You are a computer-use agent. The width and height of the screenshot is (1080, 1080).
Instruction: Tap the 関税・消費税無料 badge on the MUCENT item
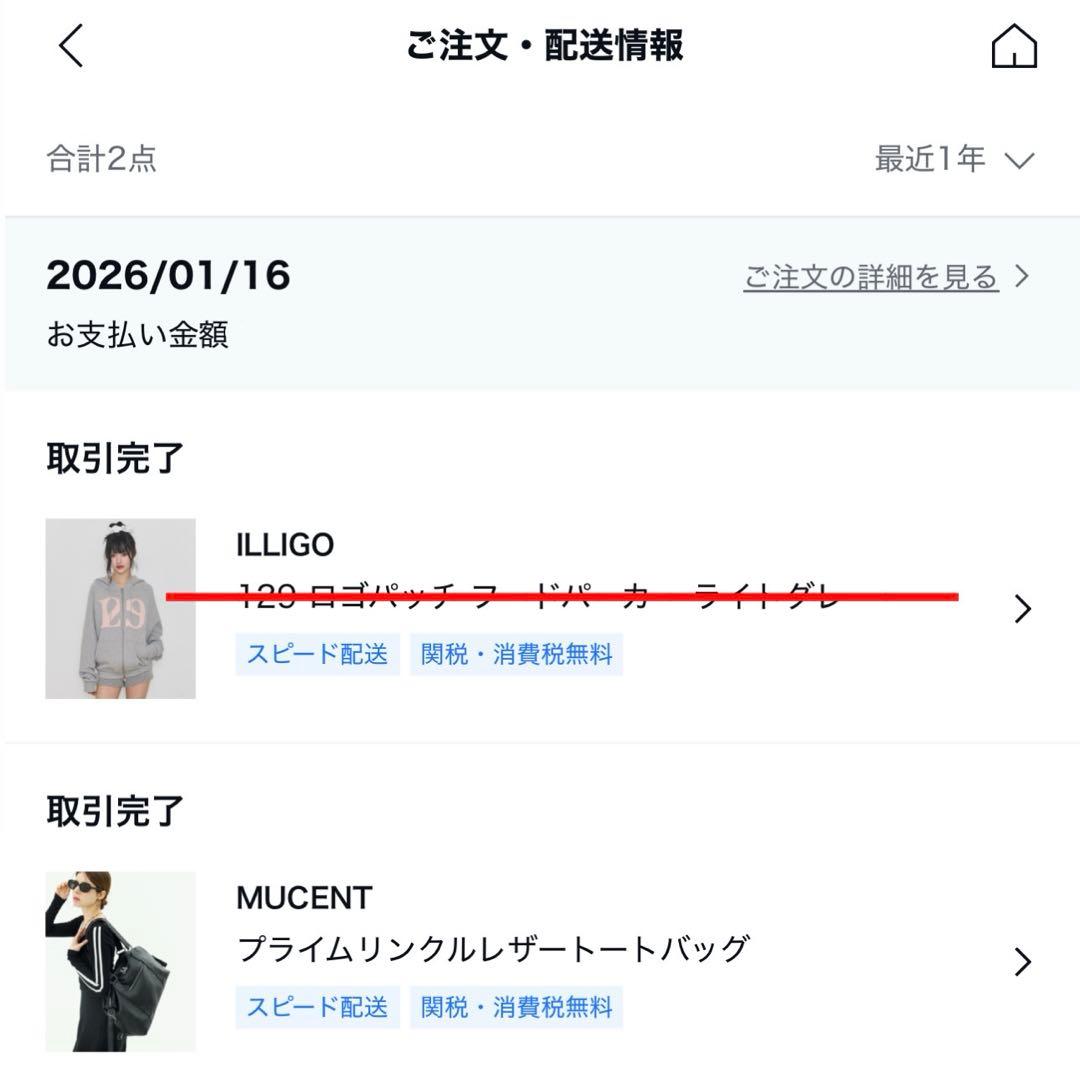tap(516, 1007)
